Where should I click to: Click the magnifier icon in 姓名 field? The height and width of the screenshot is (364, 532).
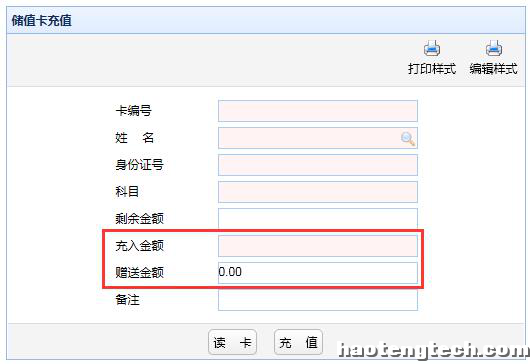point(407,138)
